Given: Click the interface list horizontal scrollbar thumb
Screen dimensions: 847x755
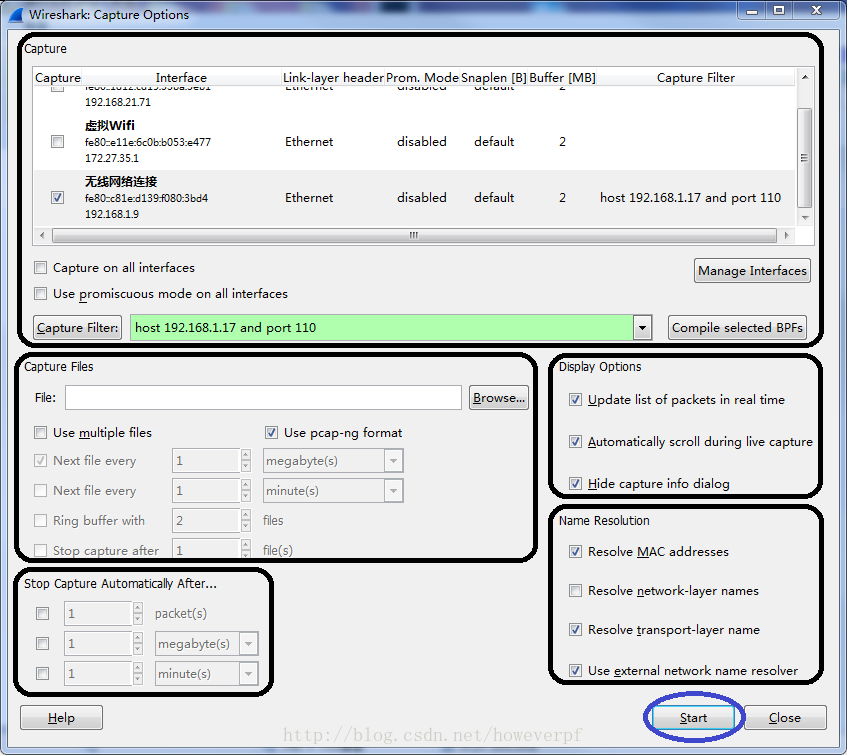Looking at the screenshot, I should 414,235.
